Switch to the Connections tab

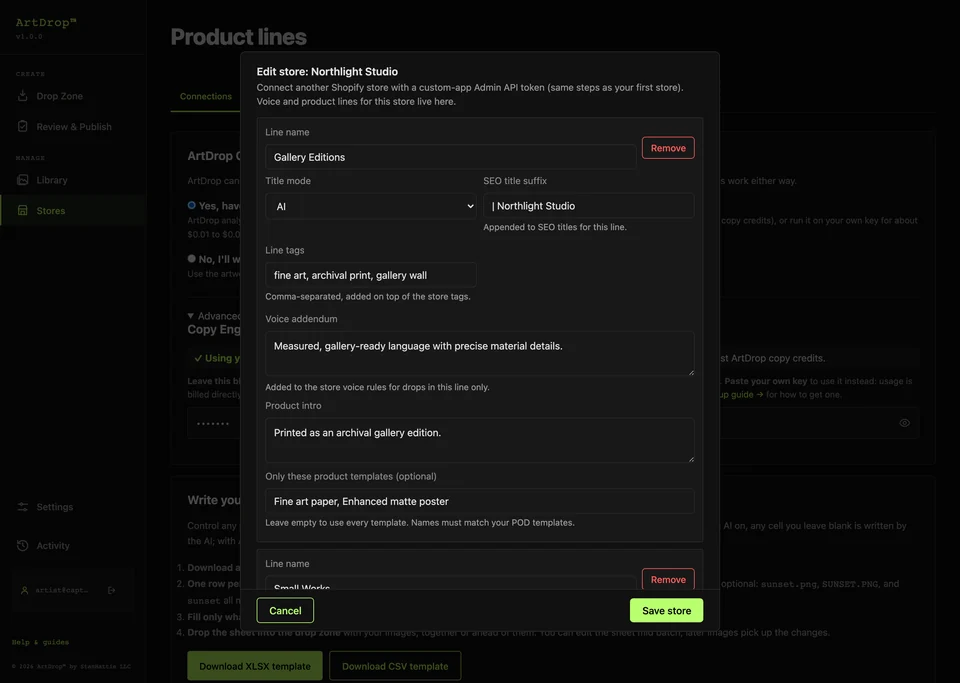pyautogui.click(x=206, y=96)
